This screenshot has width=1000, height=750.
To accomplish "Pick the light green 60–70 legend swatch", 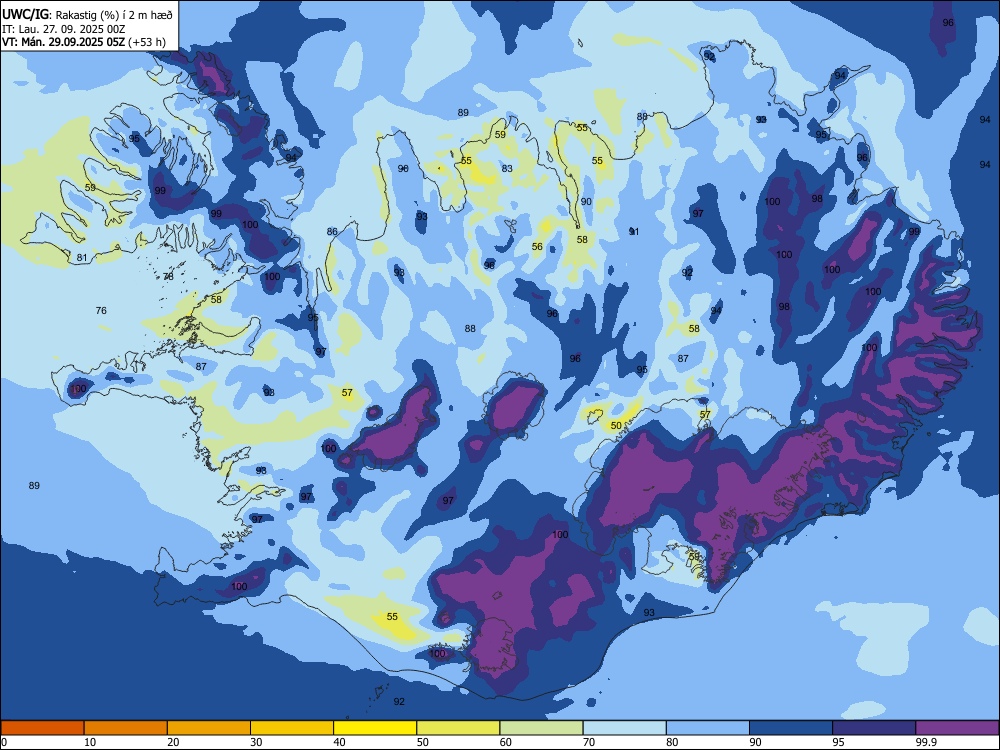I will [x=541, y=728].
